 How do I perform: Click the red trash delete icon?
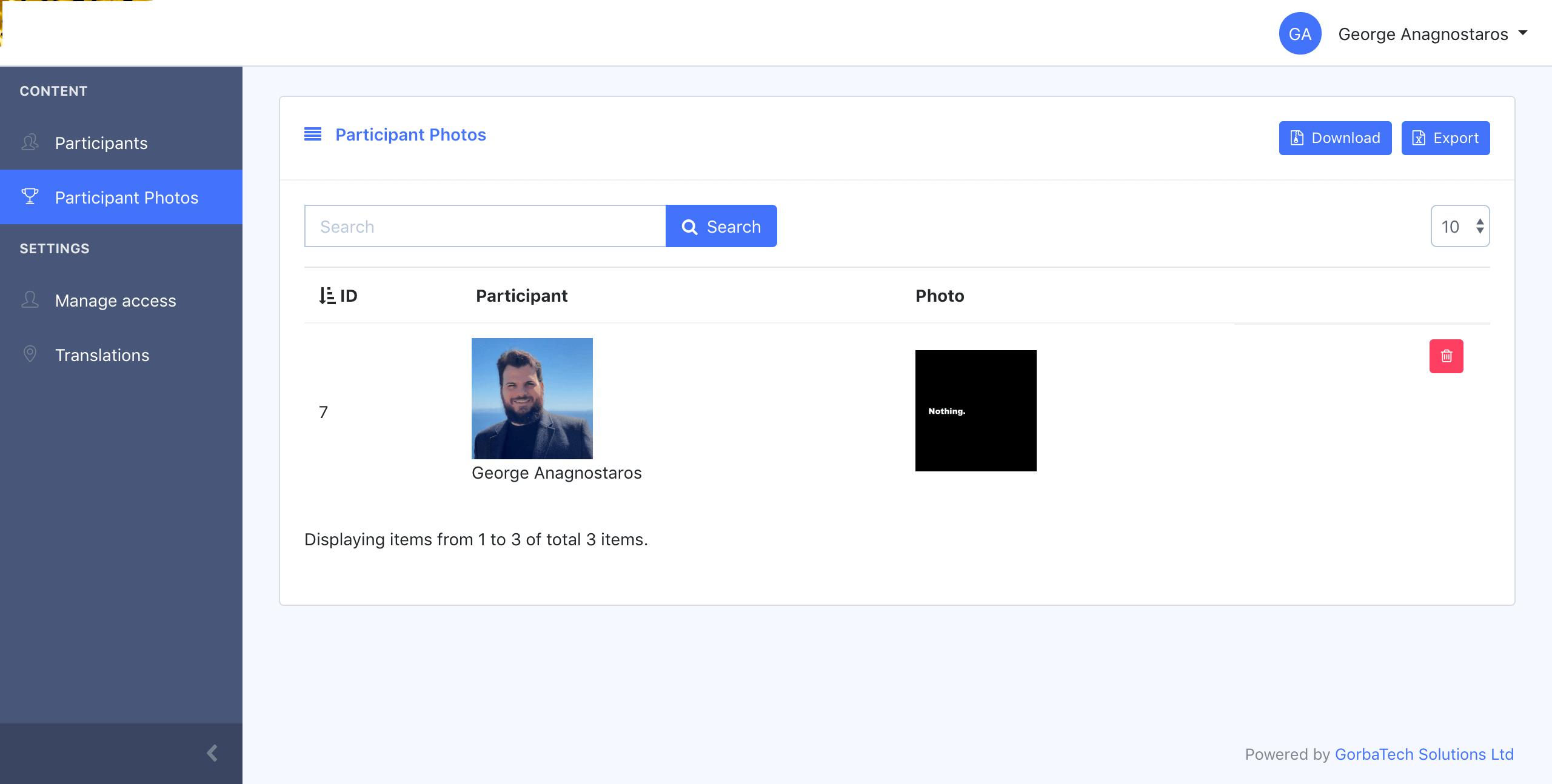(1446, 356)
